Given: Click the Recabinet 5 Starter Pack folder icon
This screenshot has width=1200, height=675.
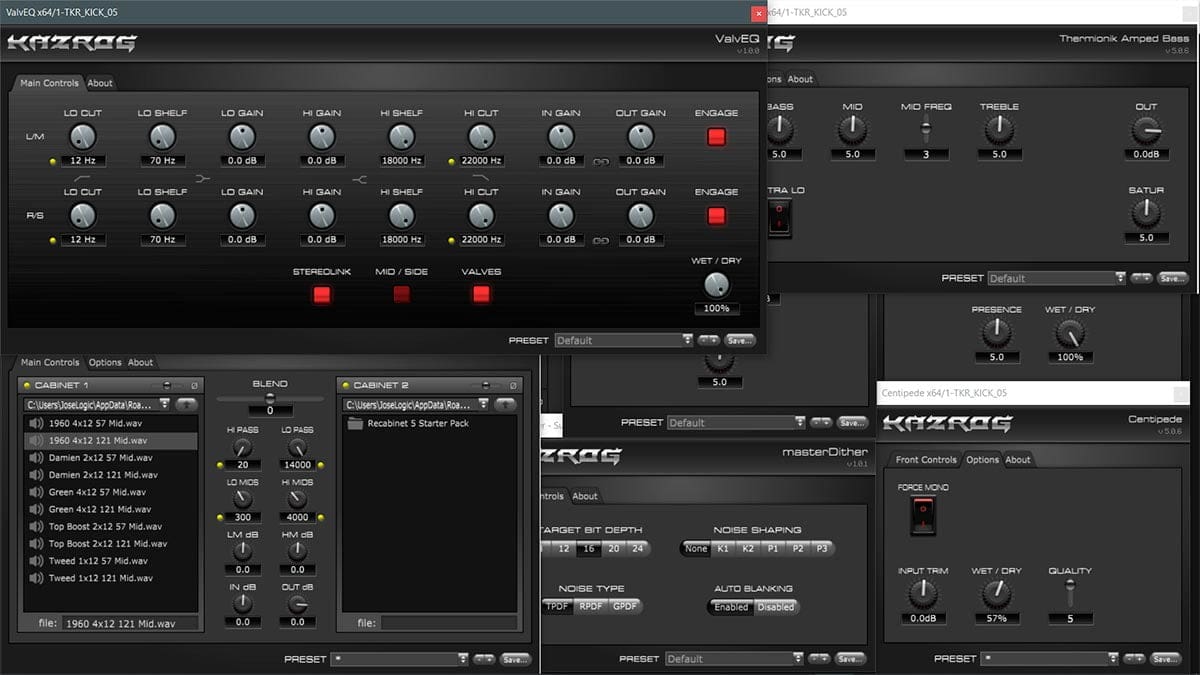Looking at the screenshot, I should 355,423.
